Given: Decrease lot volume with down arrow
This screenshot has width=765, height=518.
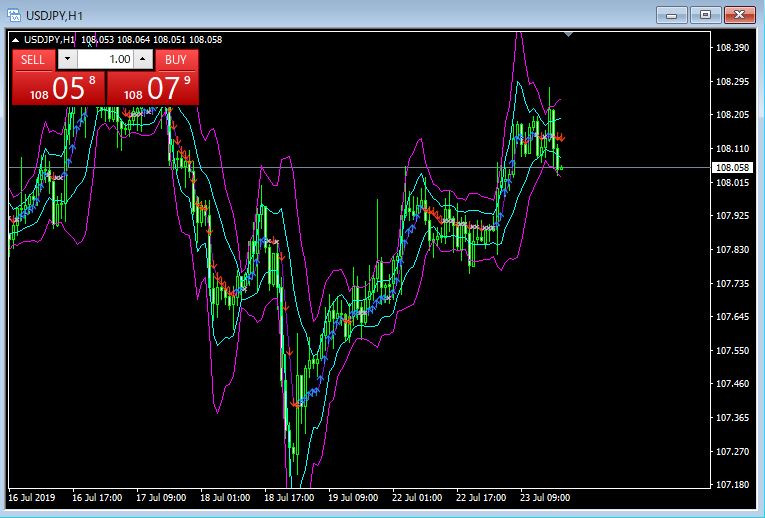Looking at the screenshot, I should click(x=67, y=60).
